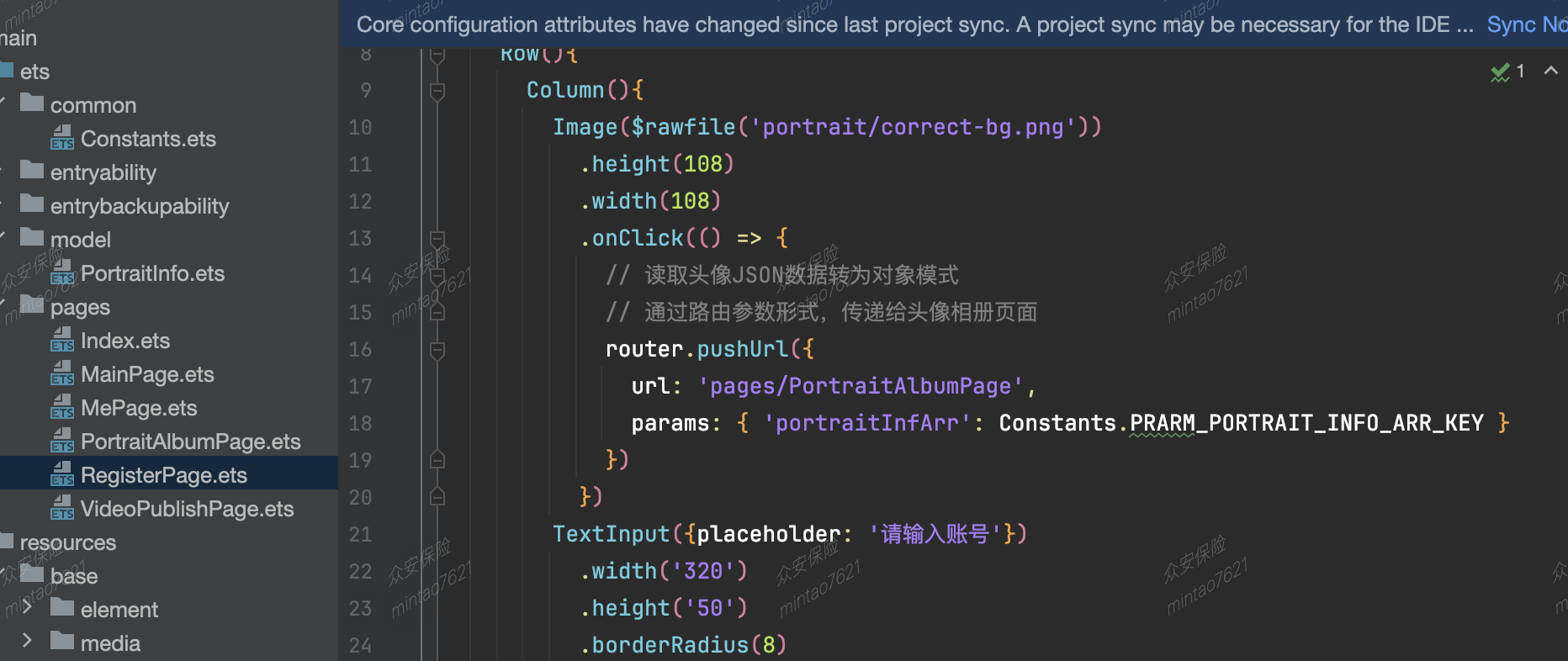Click the ETS file icon of VideoPublishPage.ets
Screen dimensions: 1568x661
point(62,507)
